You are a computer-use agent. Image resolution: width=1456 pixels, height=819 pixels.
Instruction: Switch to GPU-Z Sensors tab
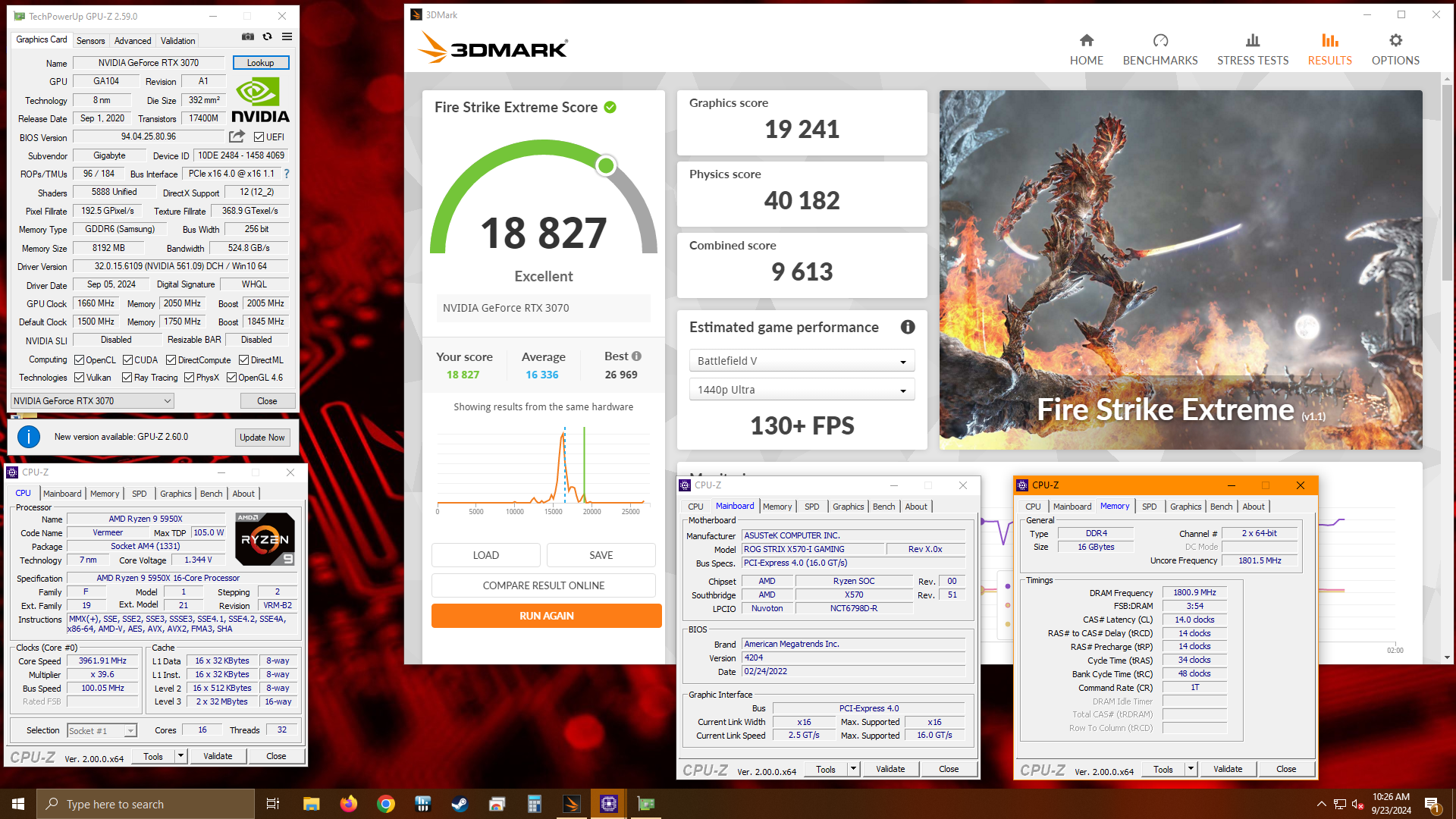(90, 41)
